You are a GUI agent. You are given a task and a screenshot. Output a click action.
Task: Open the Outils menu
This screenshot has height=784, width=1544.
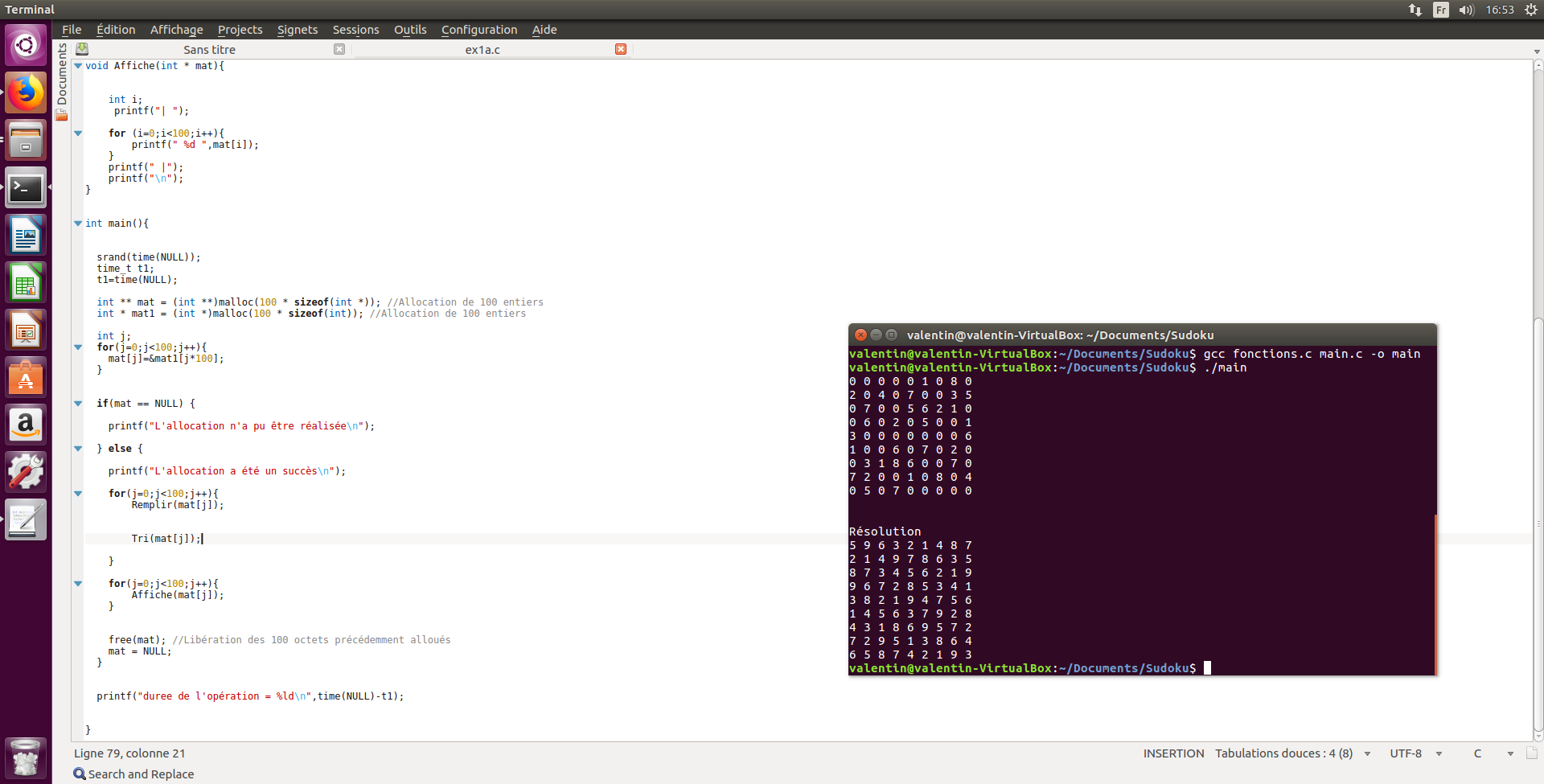[x=410, y=30]
